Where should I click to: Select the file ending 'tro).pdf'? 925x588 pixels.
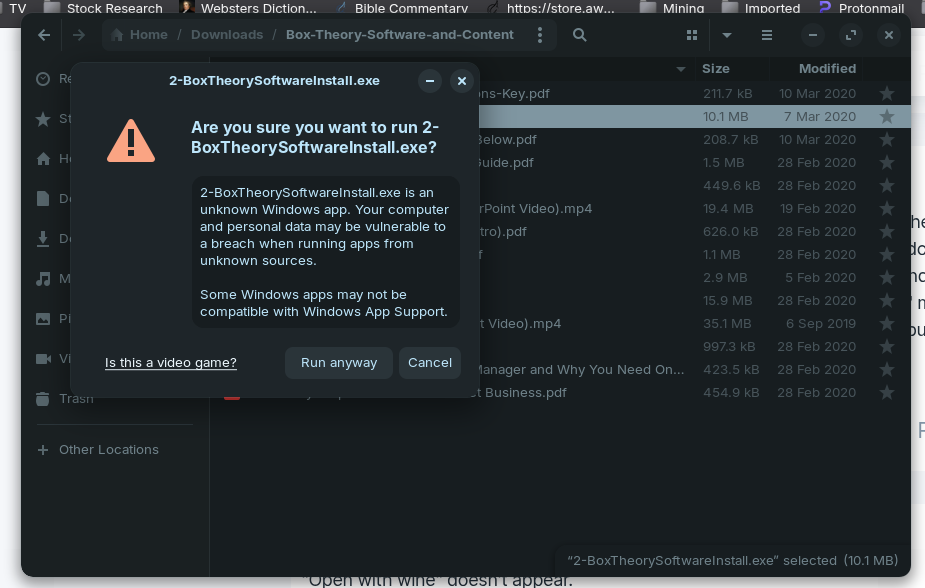click(503, 231)
